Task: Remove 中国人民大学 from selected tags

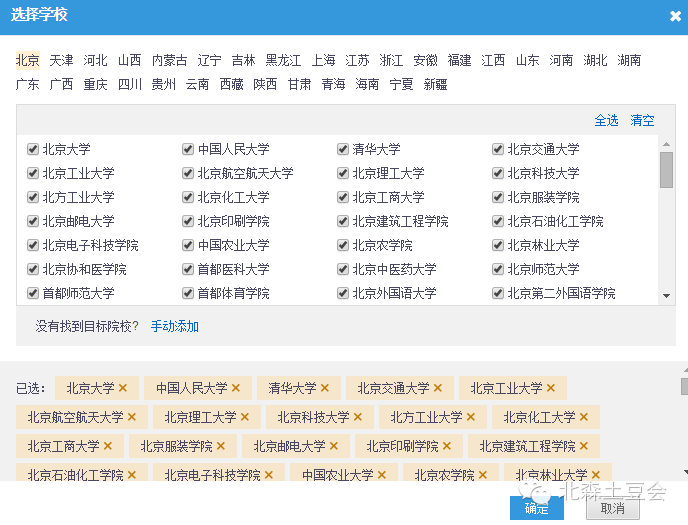Action: coord(236,388)
